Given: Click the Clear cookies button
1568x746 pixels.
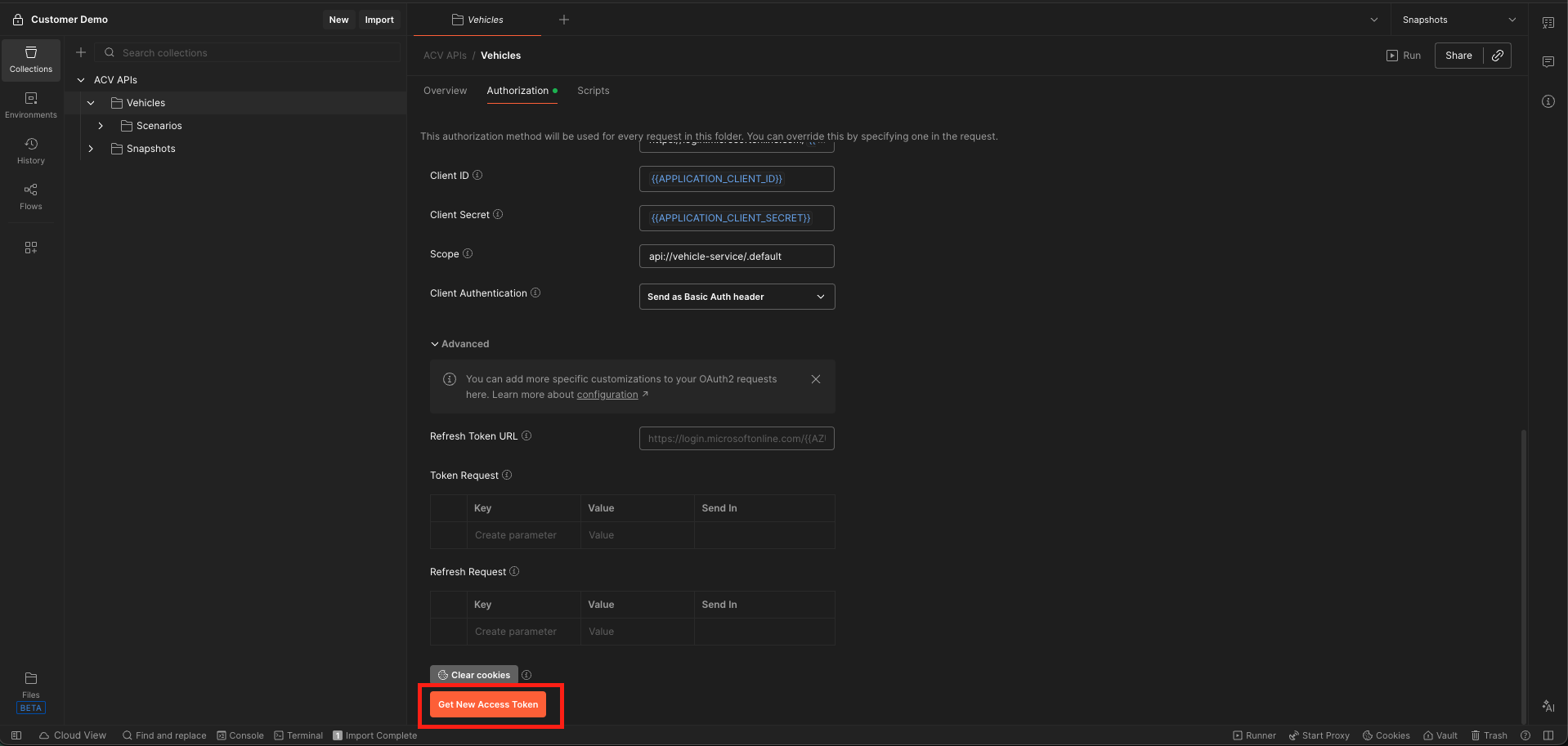Looking at the screenshot, I should pos(474,675).
